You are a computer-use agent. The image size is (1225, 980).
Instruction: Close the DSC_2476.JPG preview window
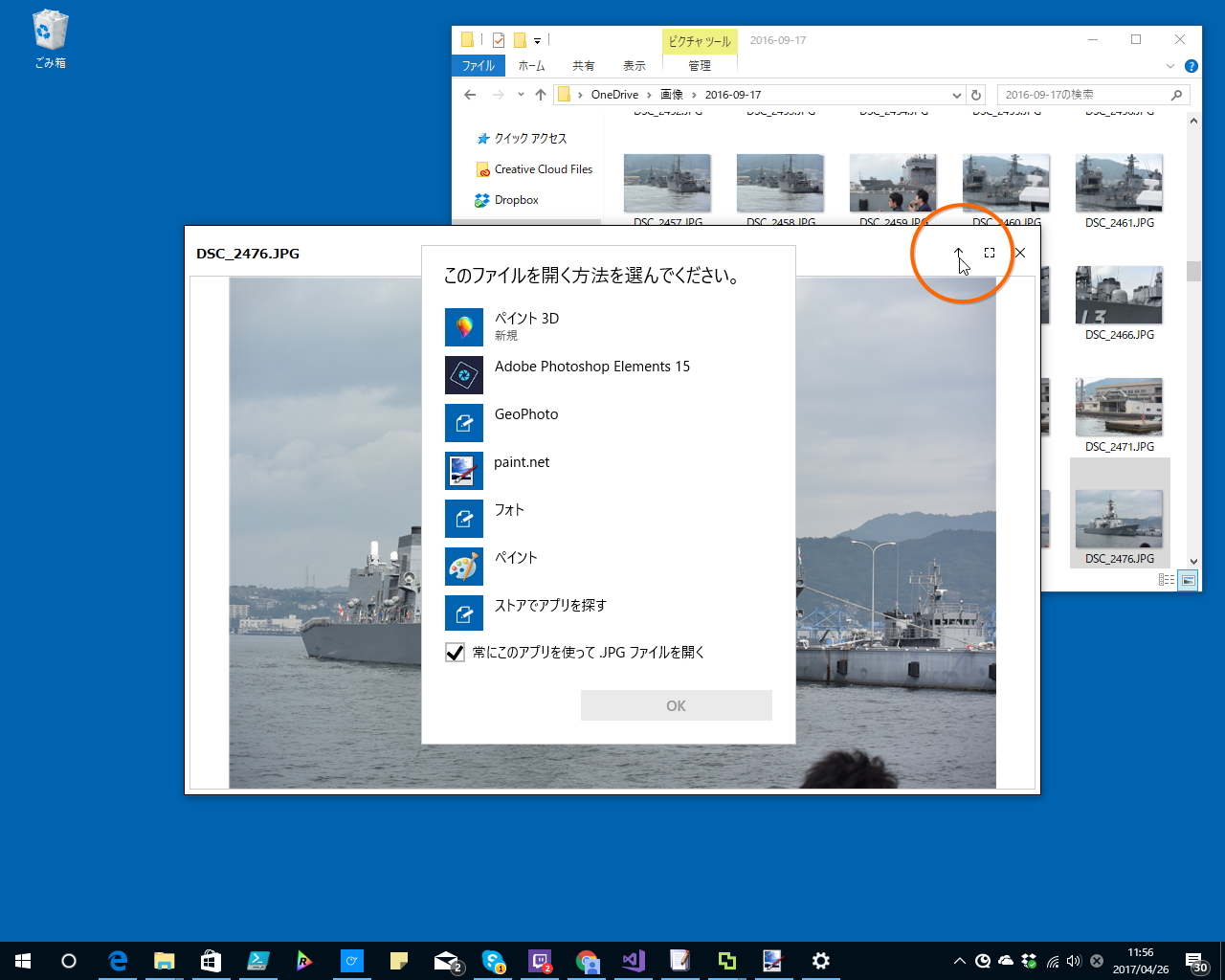1020,253
